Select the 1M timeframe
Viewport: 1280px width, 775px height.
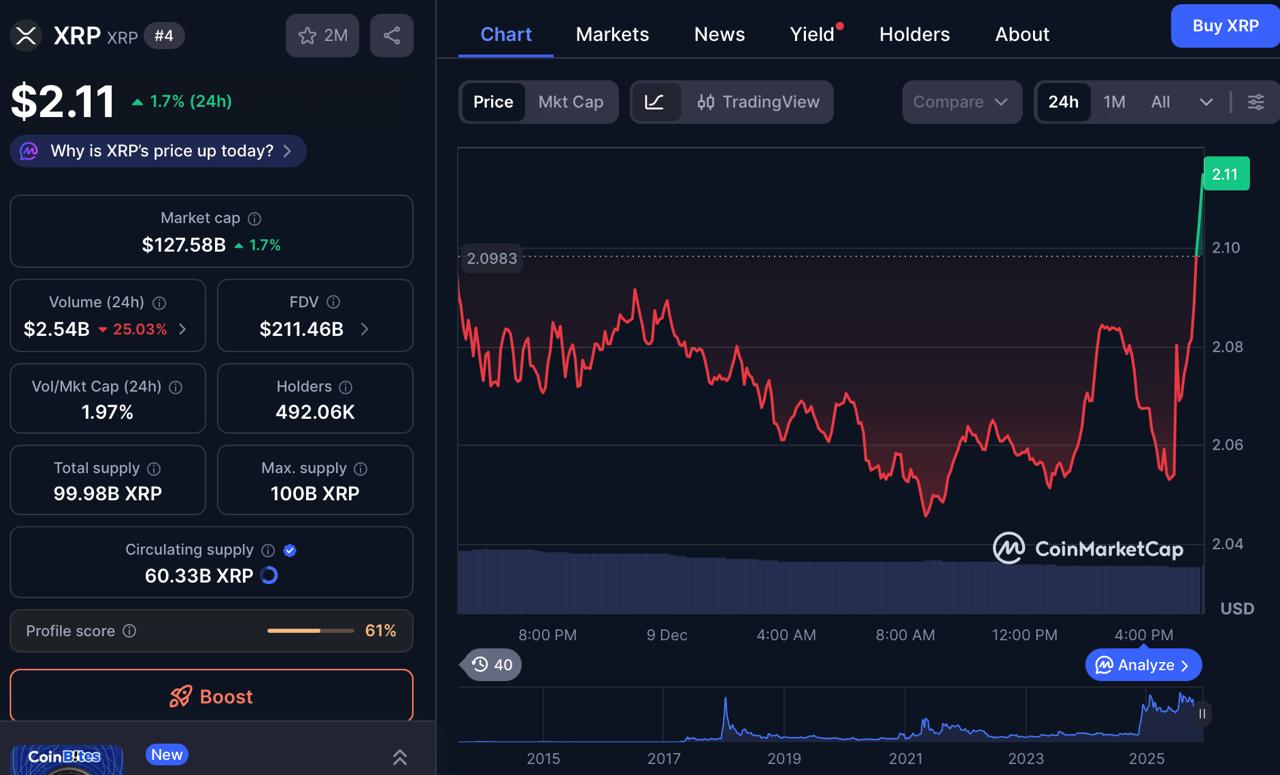1114,102
